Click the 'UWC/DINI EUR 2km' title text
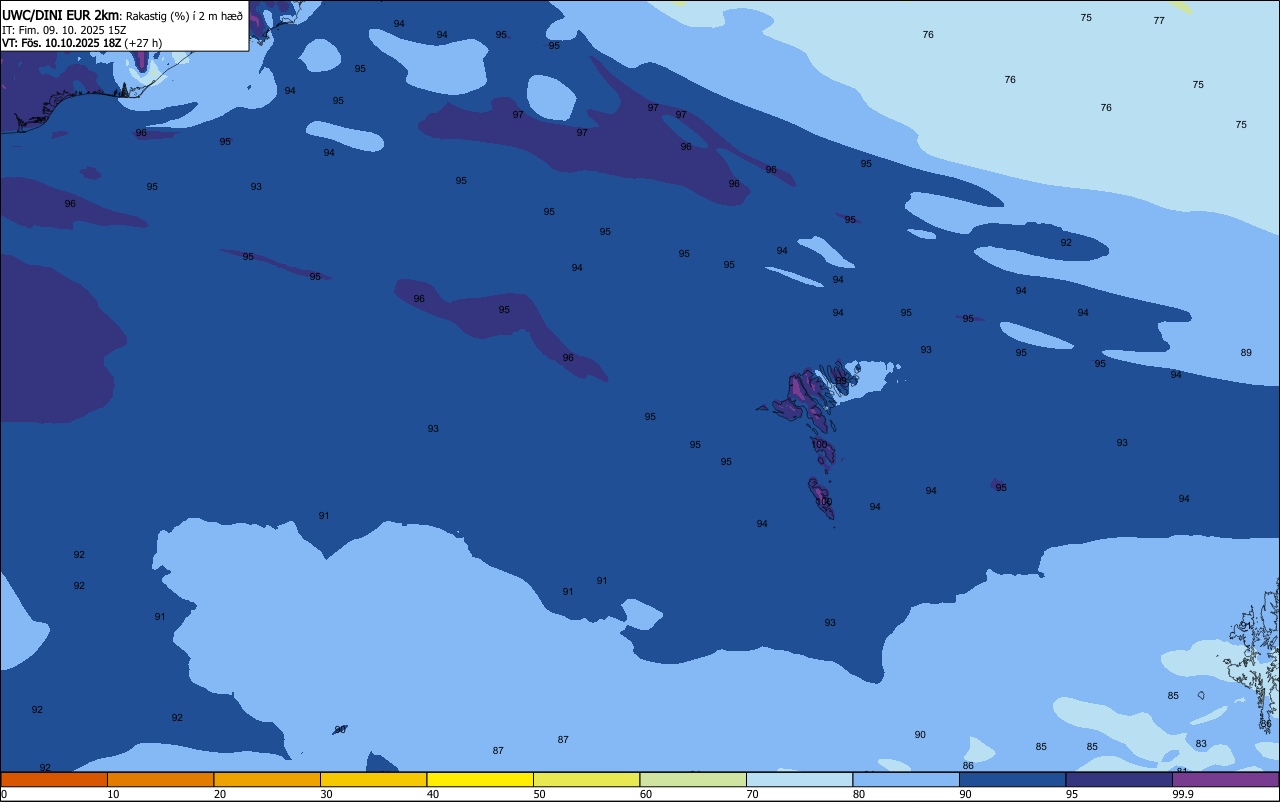This screenshot has height=802, width=1280. coord(61,15)
